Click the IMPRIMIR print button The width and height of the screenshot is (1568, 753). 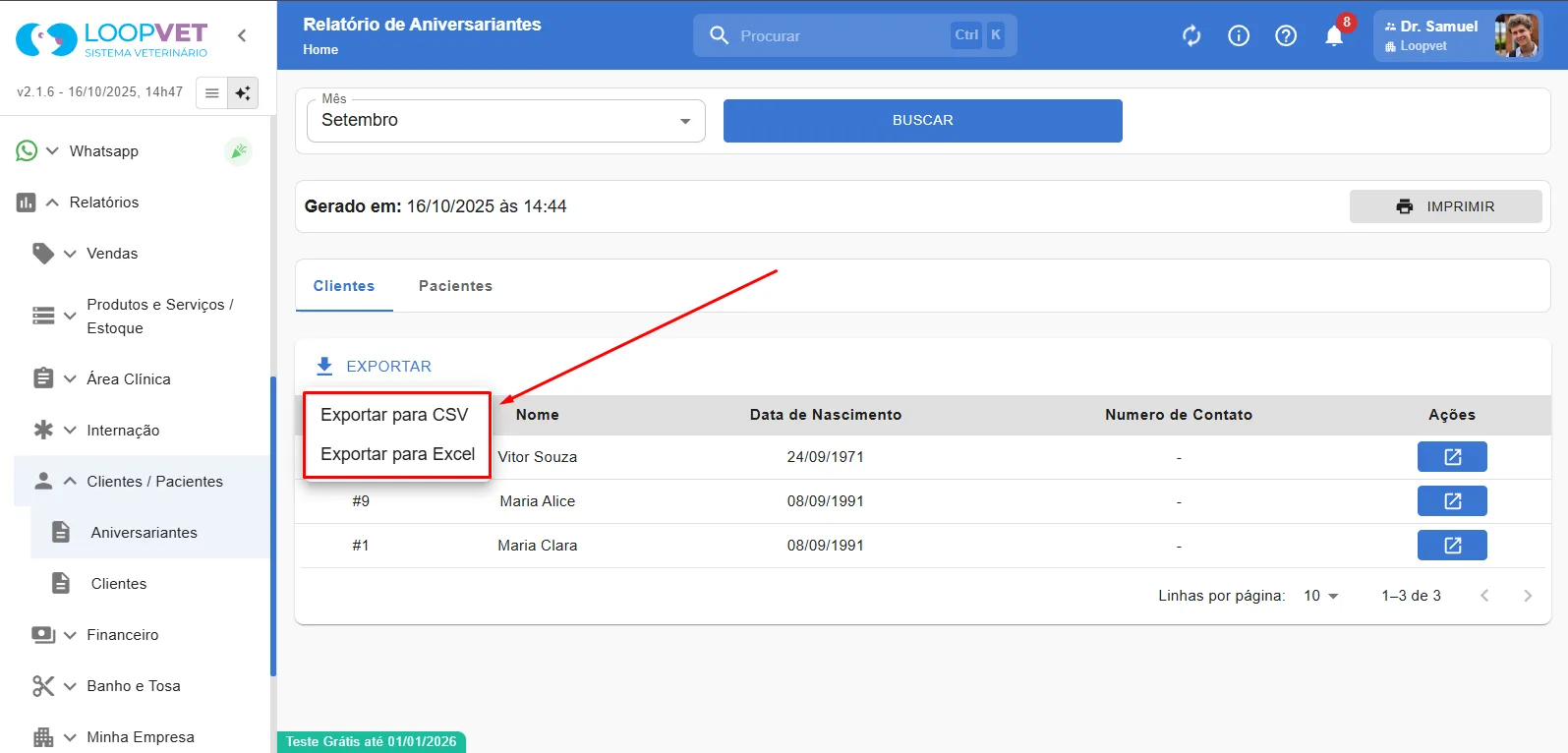click(x=1445, y=206)
